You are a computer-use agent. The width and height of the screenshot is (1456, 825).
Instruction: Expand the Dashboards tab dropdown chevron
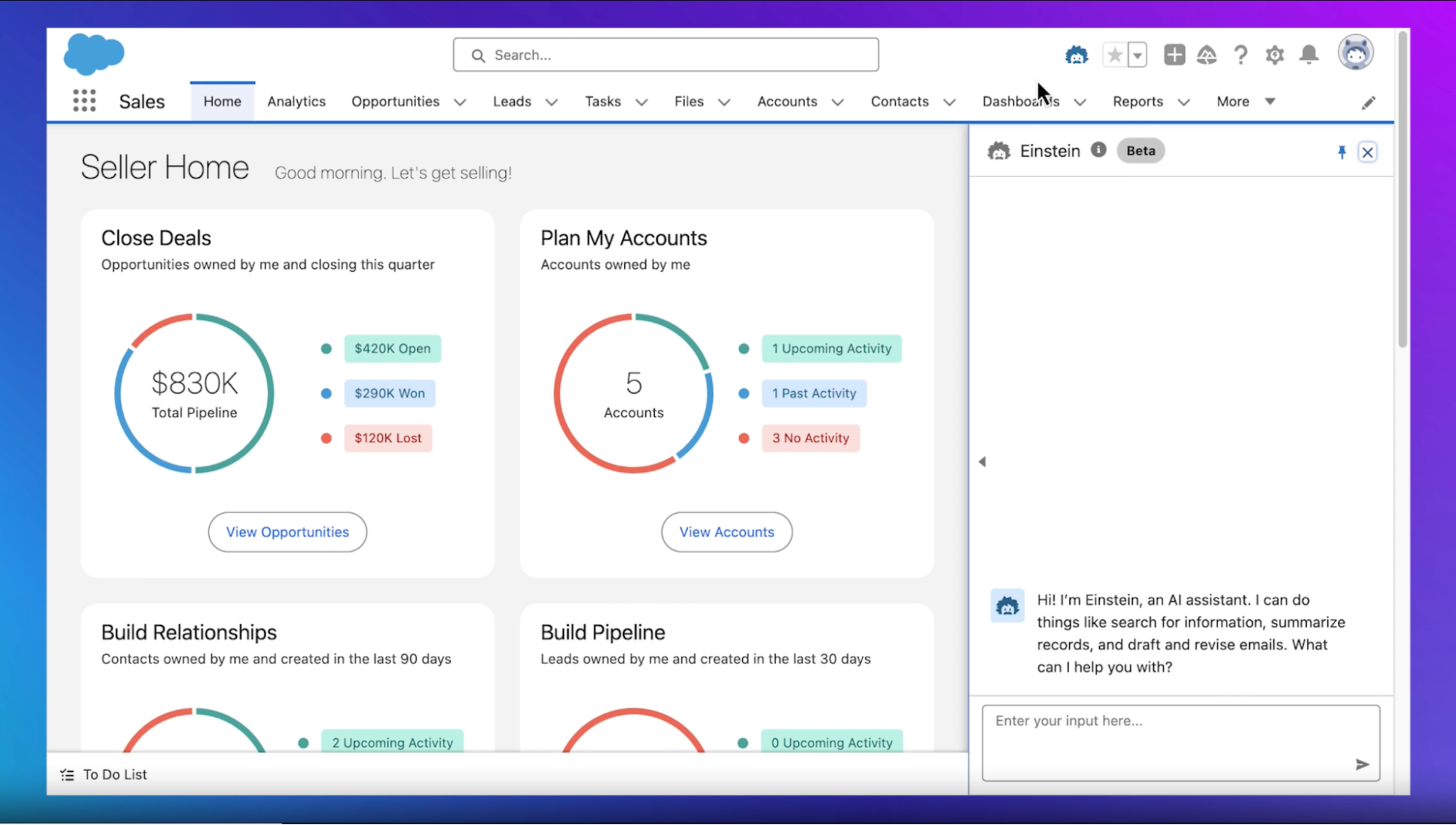(1080, 102)
